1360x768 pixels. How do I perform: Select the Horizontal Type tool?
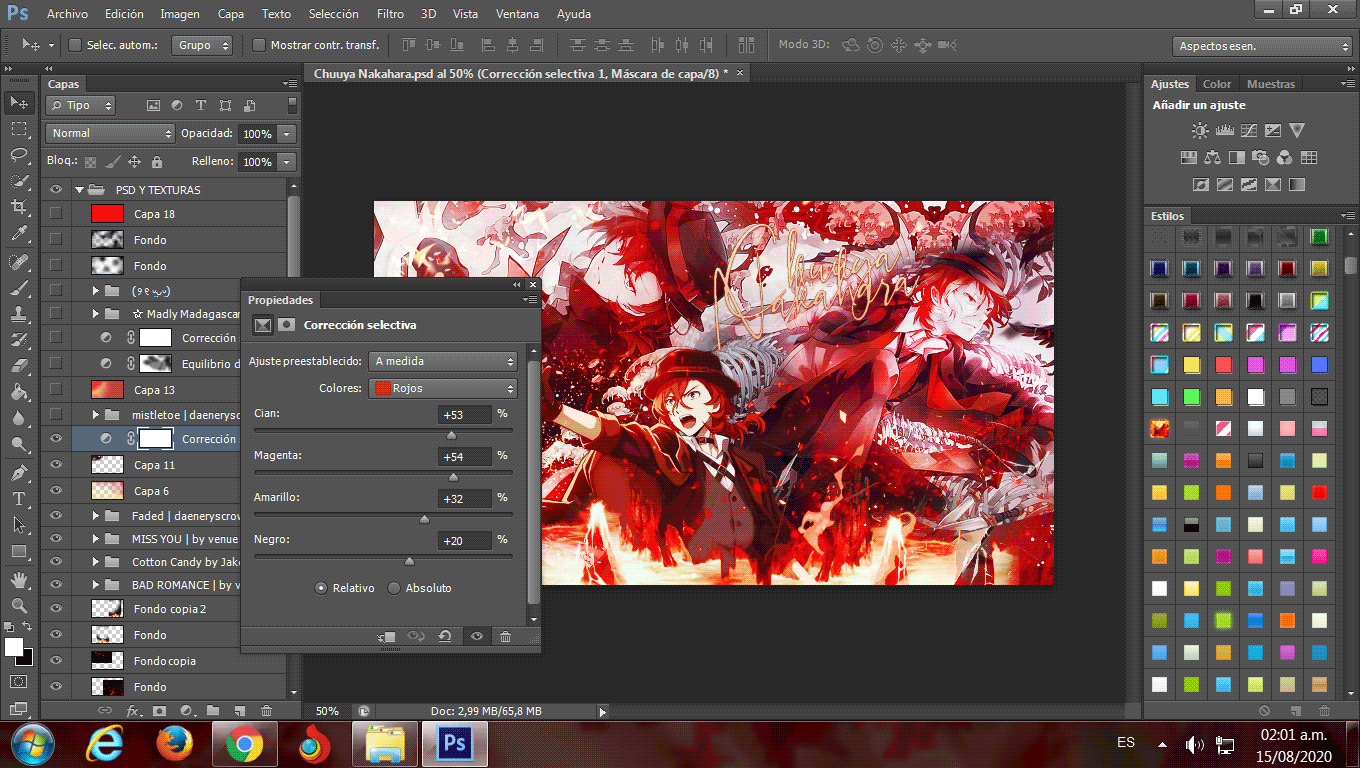click(19, 498)
